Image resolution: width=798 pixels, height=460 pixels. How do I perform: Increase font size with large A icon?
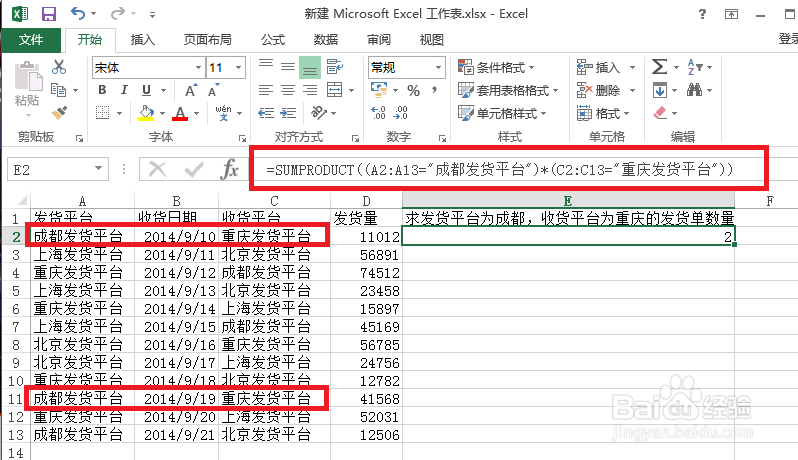tap(191, 91)
